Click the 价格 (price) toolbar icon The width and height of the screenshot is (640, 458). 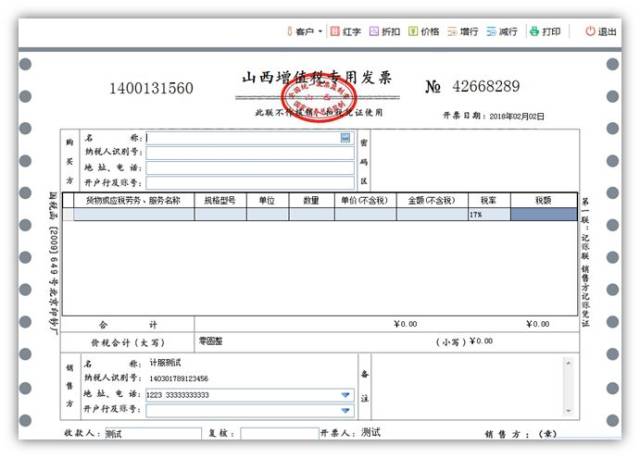424,32
